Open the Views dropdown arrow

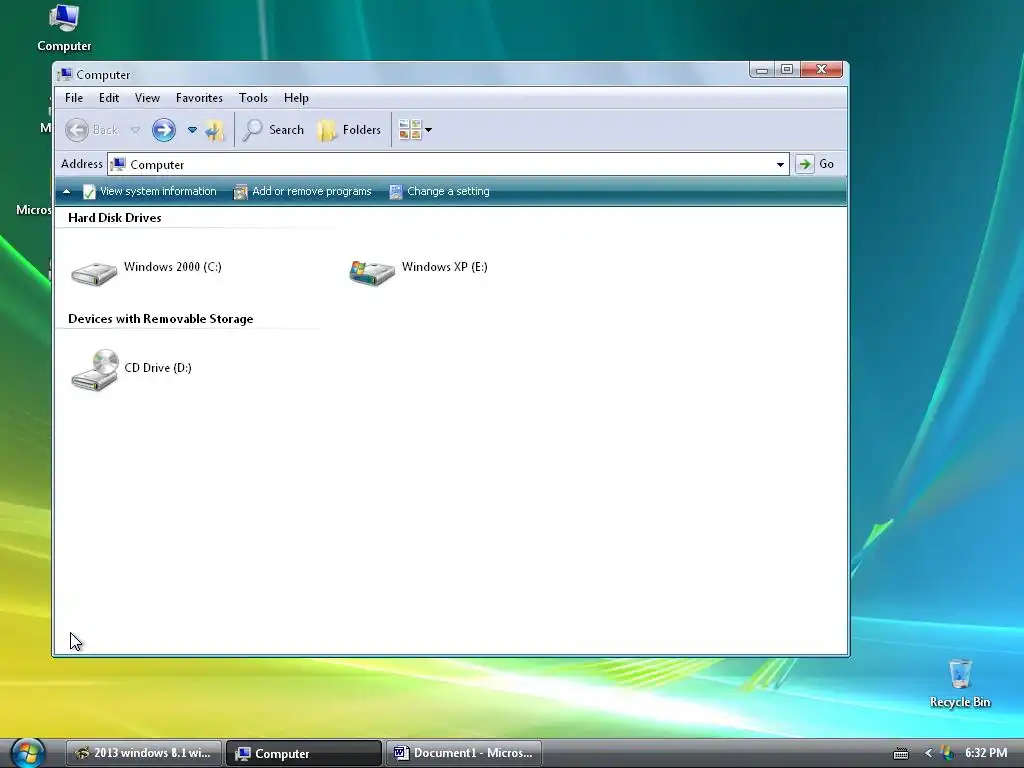coord(428,130)
